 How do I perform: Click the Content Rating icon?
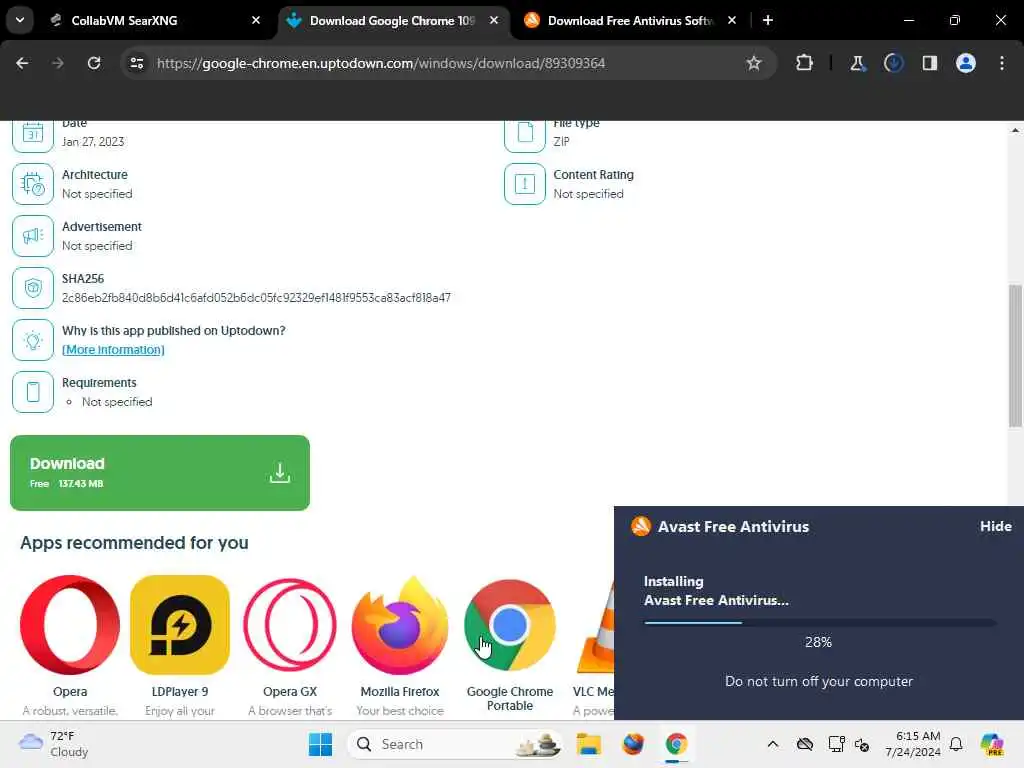click(x=525, y=184)
